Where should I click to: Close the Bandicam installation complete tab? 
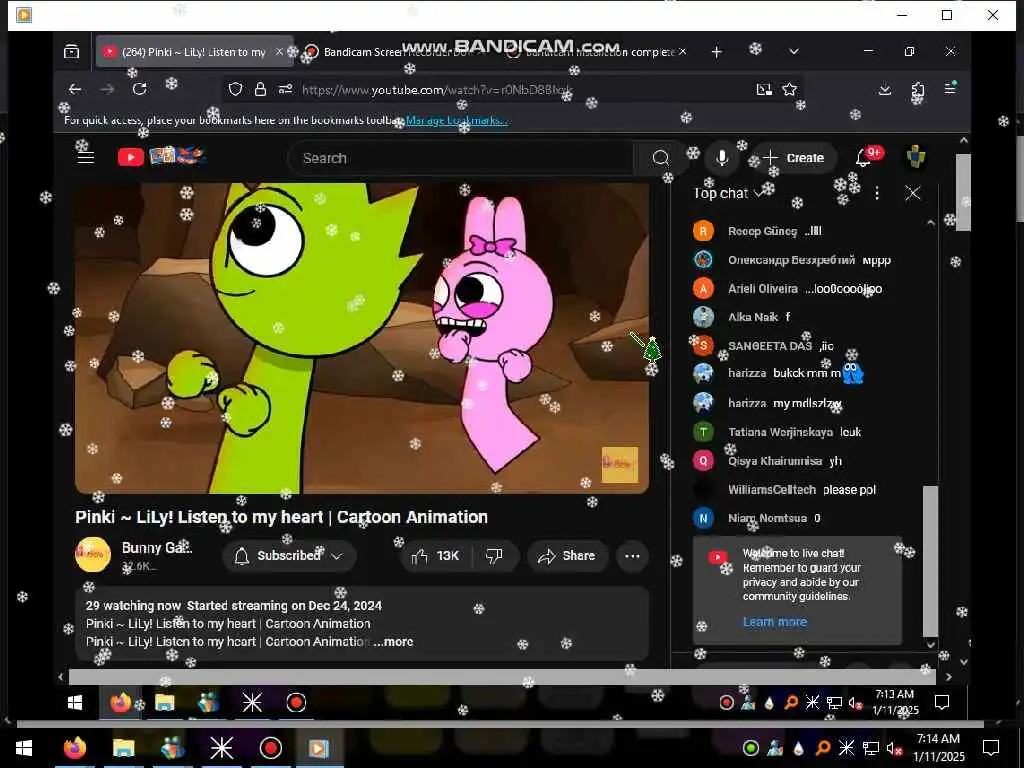pos(682,52)
